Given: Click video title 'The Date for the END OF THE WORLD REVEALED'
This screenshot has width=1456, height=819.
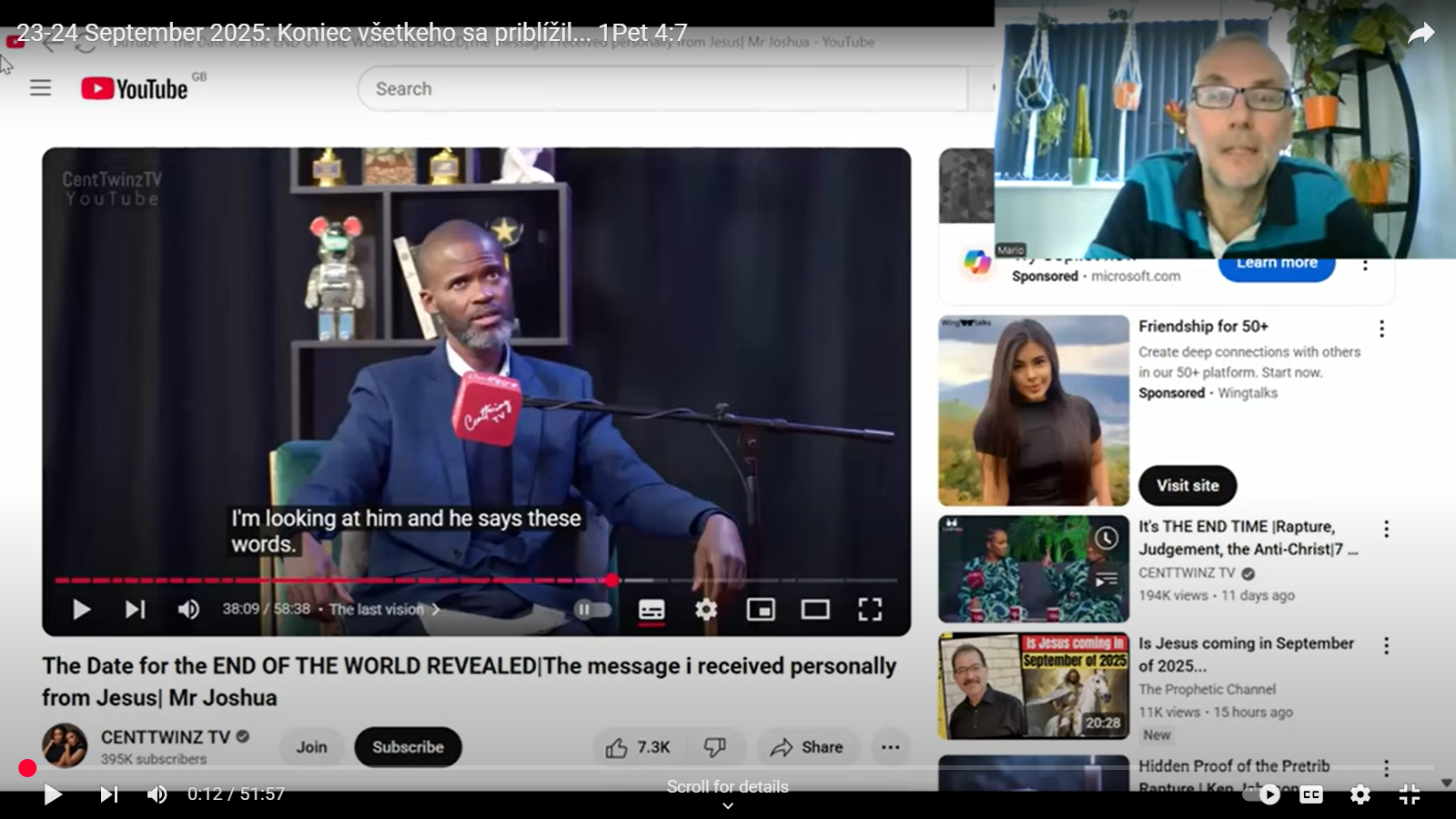Looking at the screenshot, I should click(469, 682).
